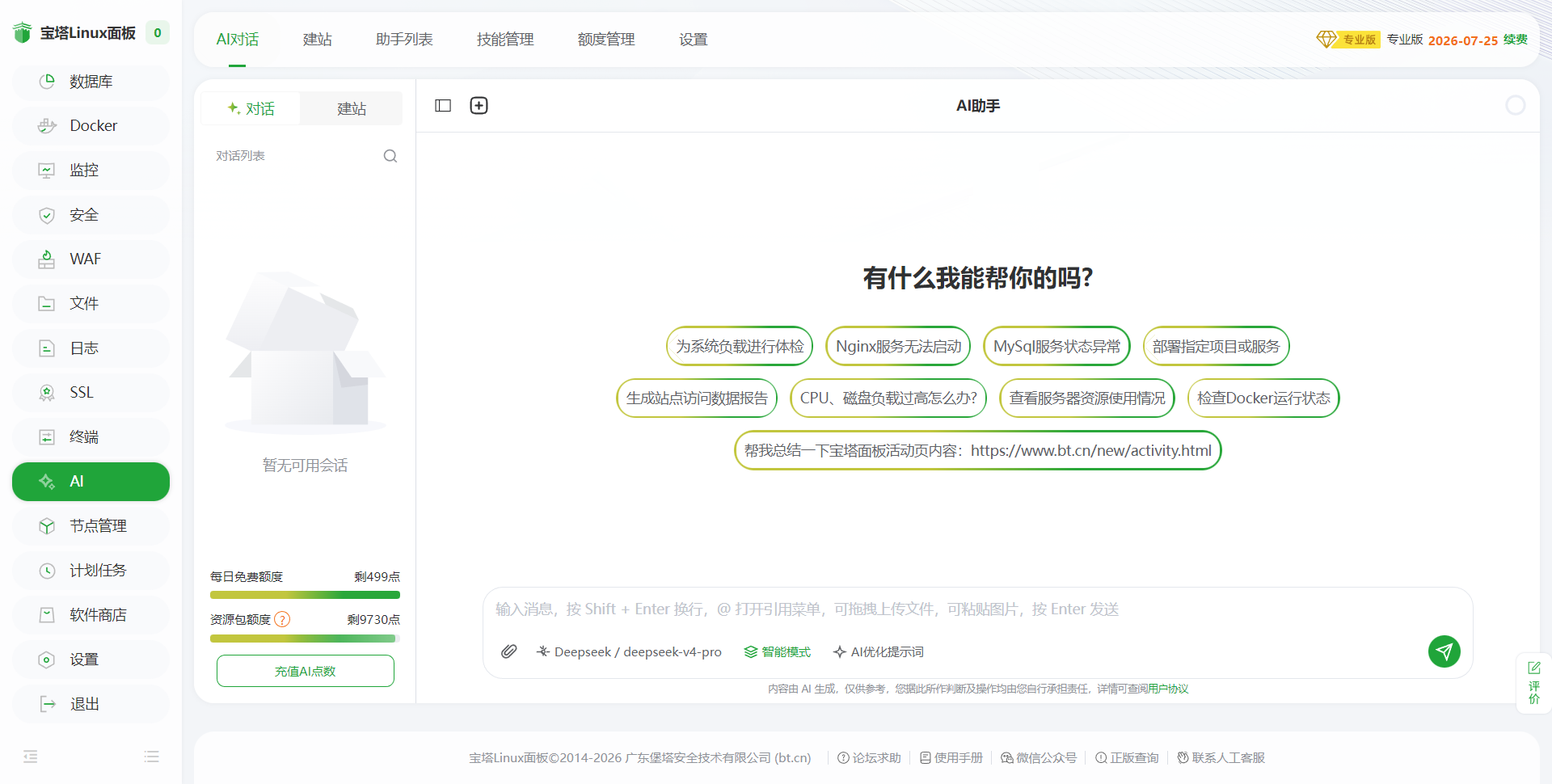Open 设置 in the left sidebar
The width and height of the screenshot is (1552, 784).
91,660
